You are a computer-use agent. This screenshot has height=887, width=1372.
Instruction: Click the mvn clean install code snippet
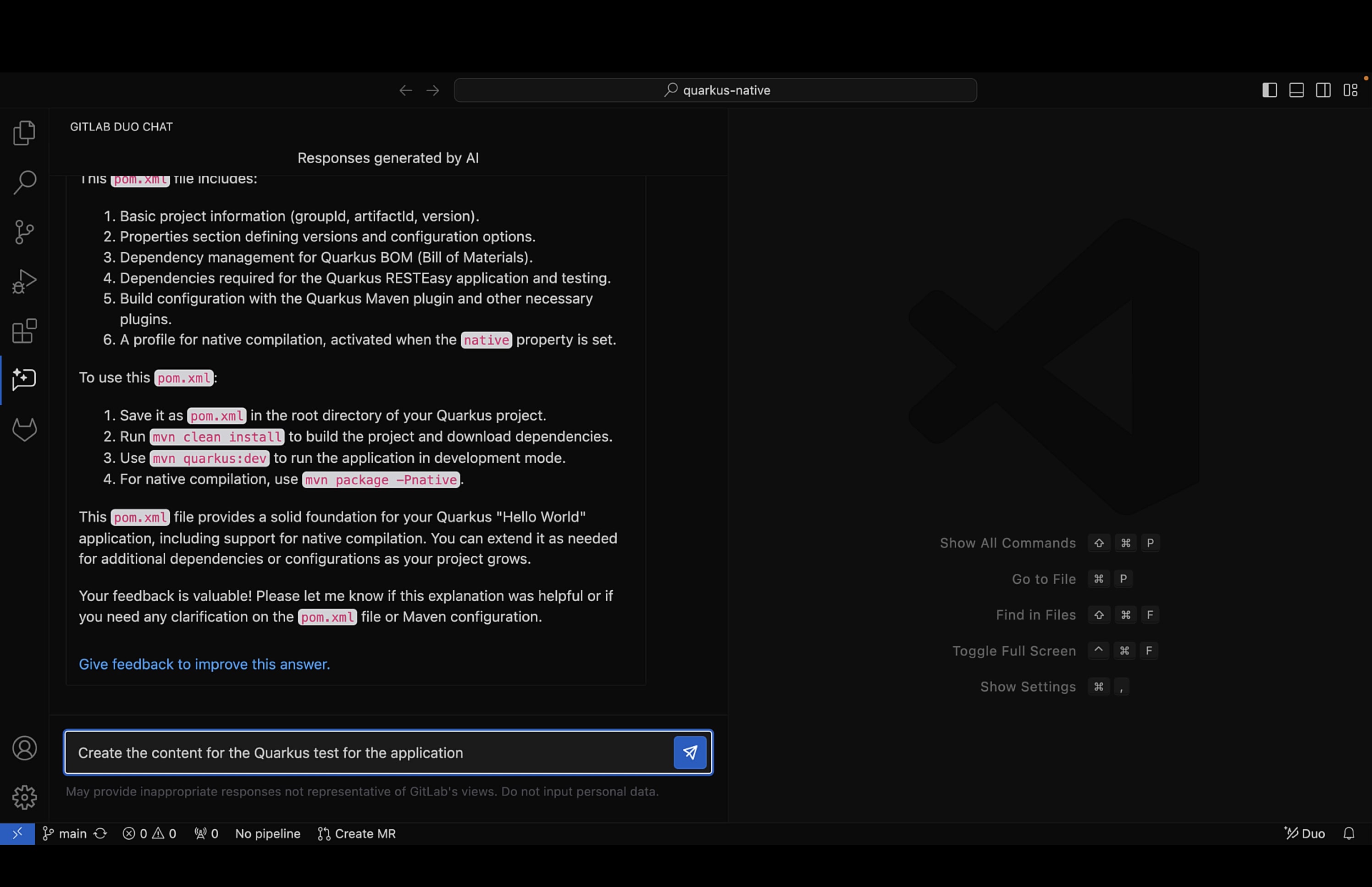coord(217,437)
